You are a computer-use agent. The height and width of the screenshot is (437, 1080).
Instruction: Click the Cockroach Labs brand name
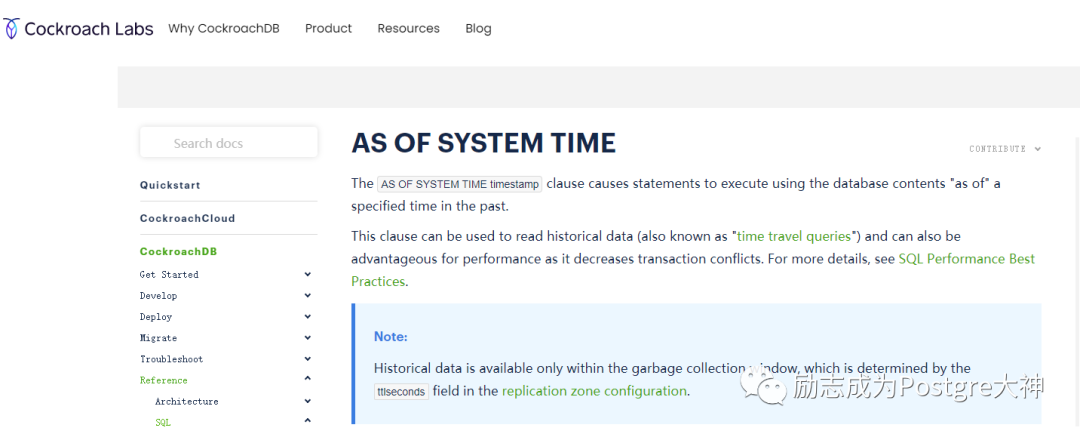click(x=89, y=28)
